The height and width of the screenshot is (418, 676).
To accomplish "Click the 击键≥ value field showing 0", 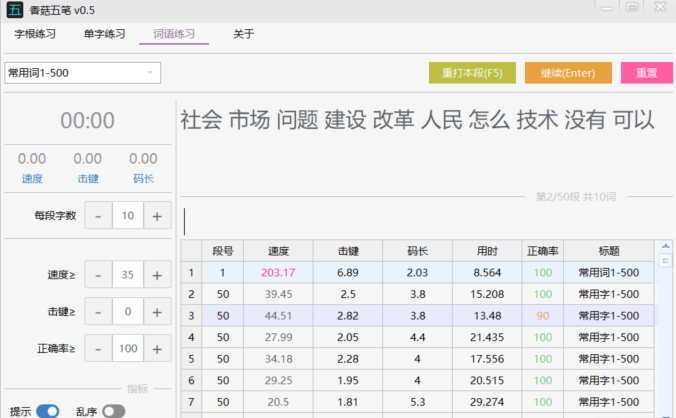I will click(128, 312).
